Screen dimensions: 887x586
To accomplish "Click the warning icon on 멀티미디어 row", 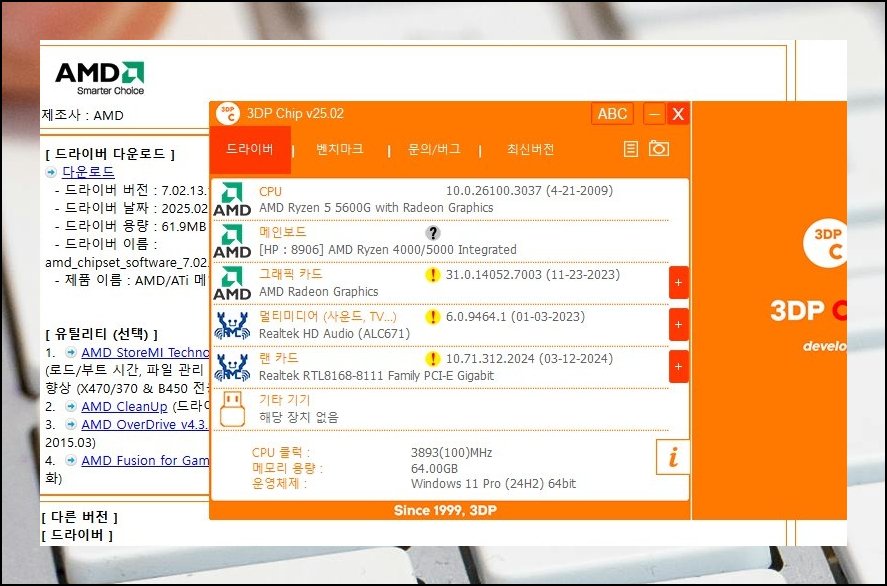I will (x=433, y=317).
